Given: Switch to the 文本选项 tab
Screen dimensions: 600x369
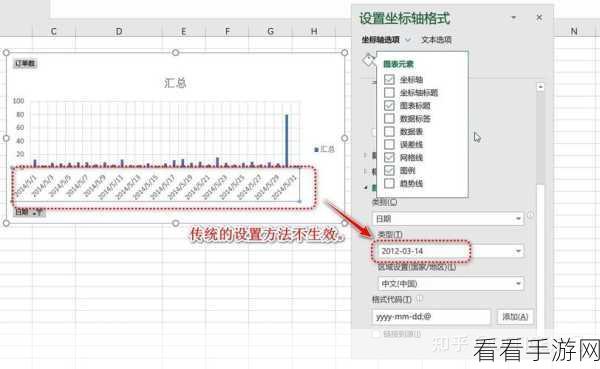Looking at the screenshot, I should point(436,39).
